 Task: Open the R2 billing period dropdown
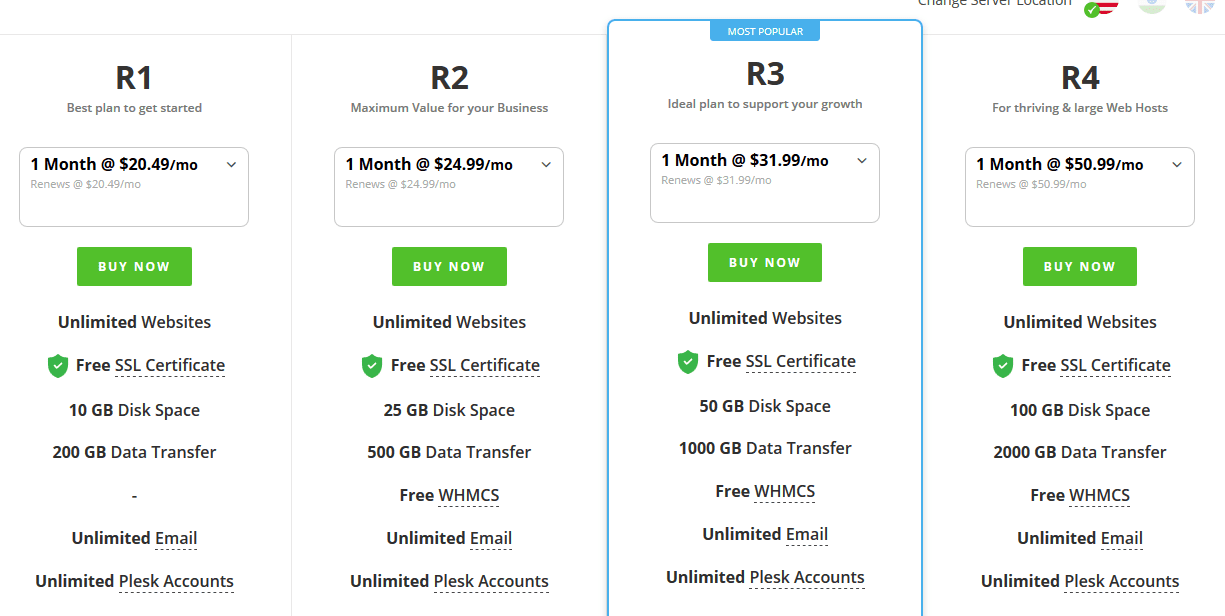[449, 187]
